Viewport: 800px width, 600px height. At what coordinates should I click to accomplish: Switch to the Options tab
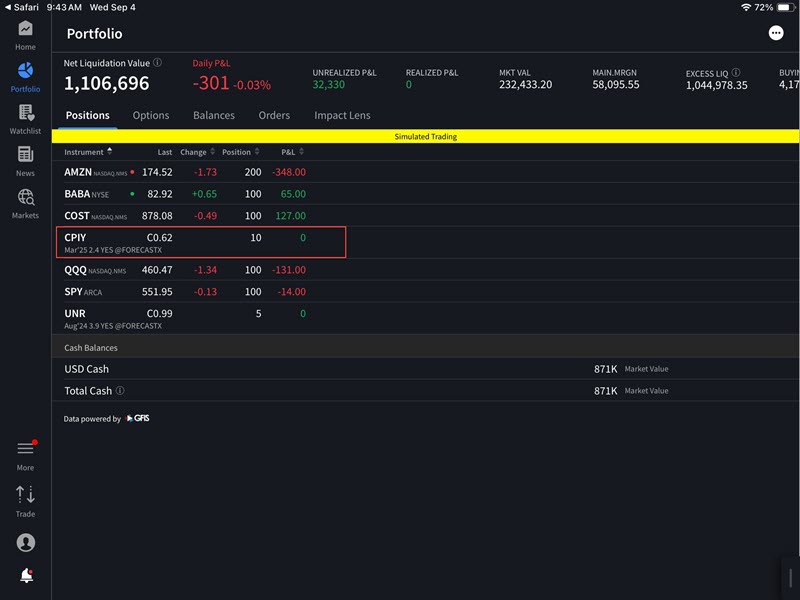click(x=151, y=115)
